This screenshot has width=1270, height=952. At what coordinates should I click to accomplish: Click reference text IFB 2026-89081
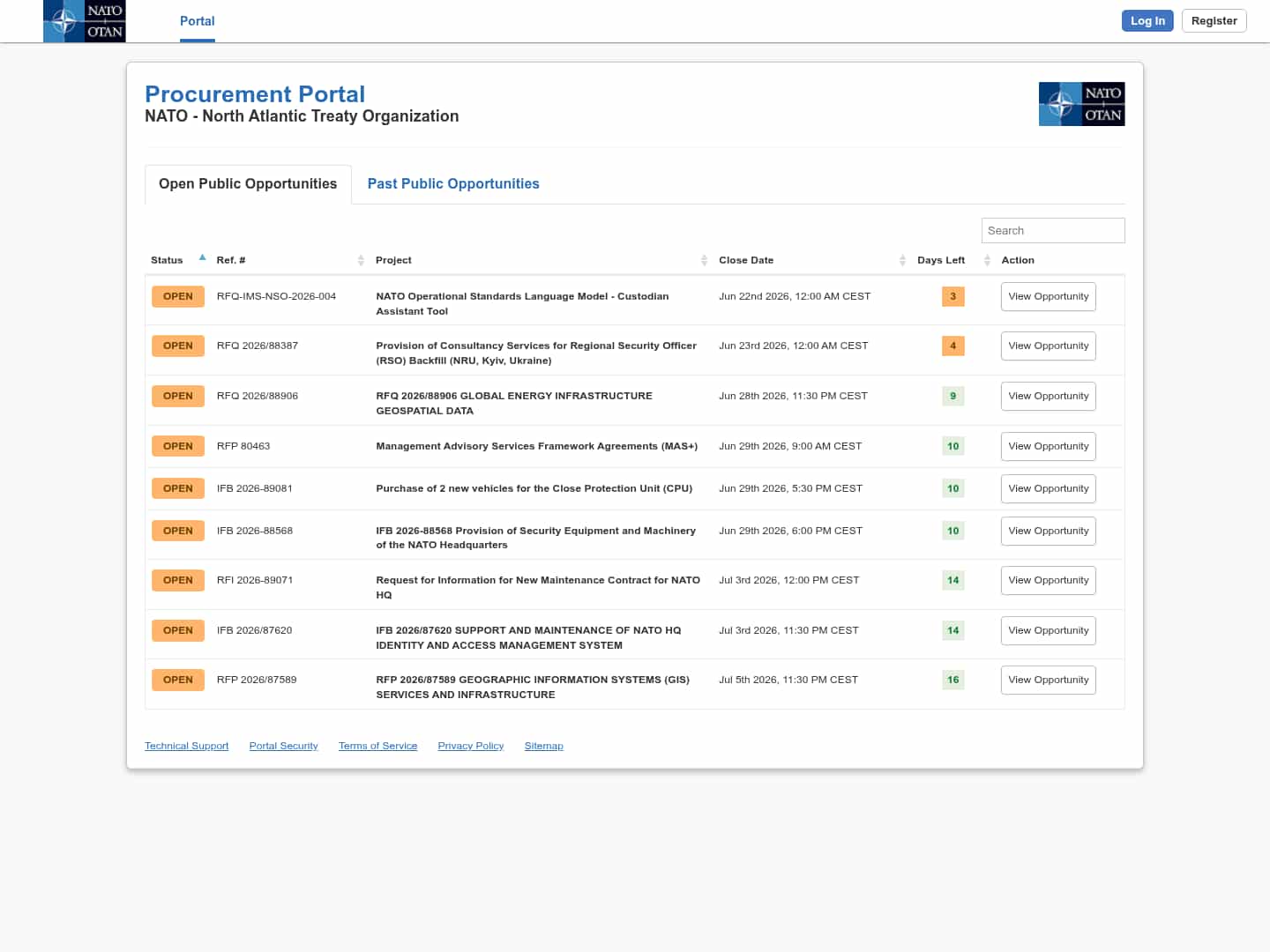(255, 489)
